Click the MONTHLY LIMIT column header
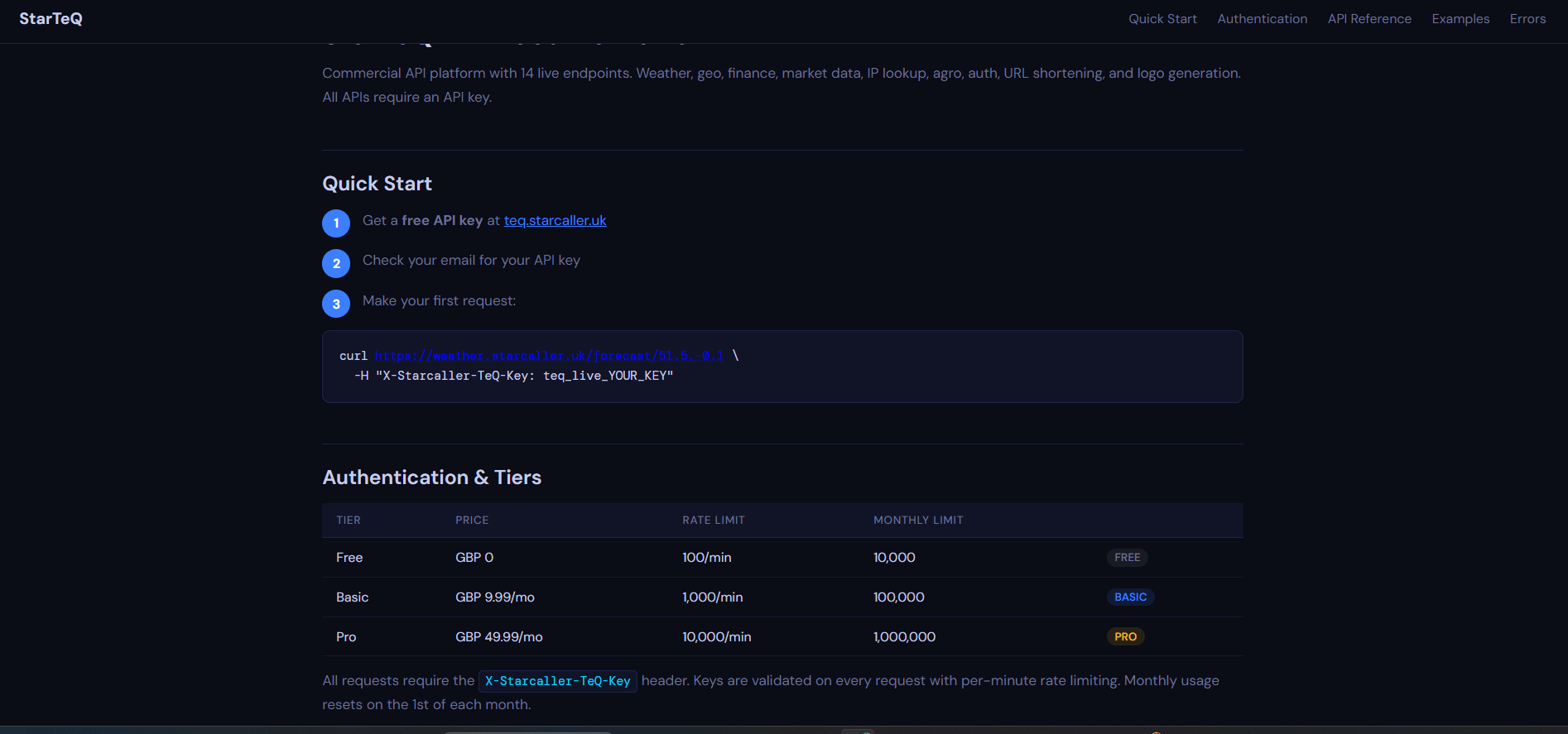 (918, 521)
